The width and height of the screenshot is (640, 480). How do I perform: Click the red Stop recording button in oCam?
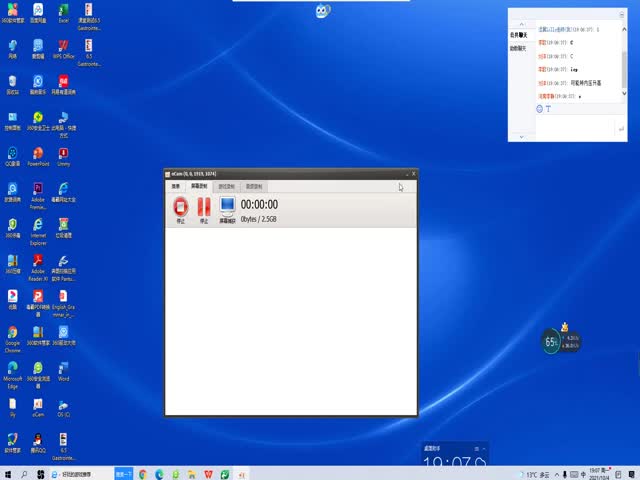coord(181,207)
